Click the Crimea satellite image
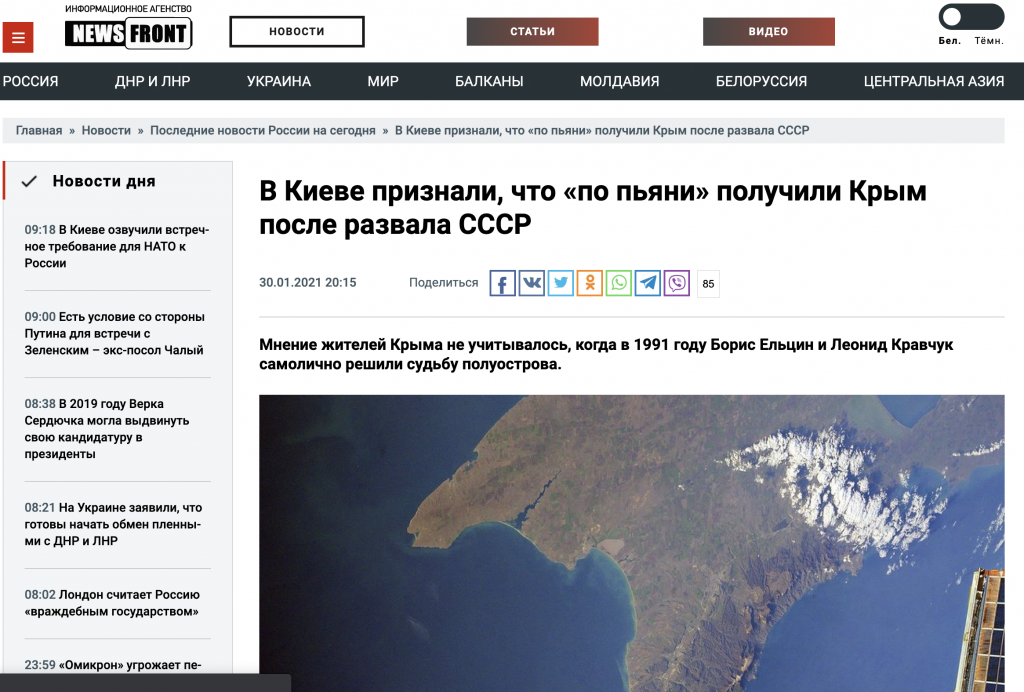This screenshot has height=692, width=1024. click(632, 543)
